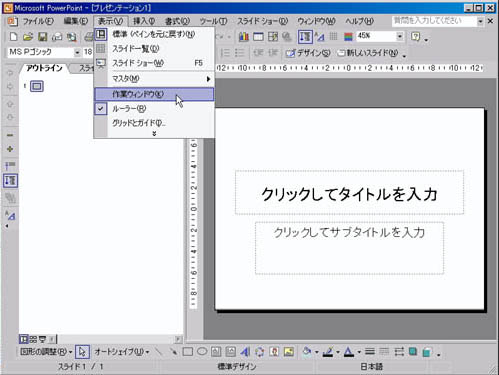Open the ウィンドウ(W) menu
Screen dimensions: 499x375
click(316, 21)
